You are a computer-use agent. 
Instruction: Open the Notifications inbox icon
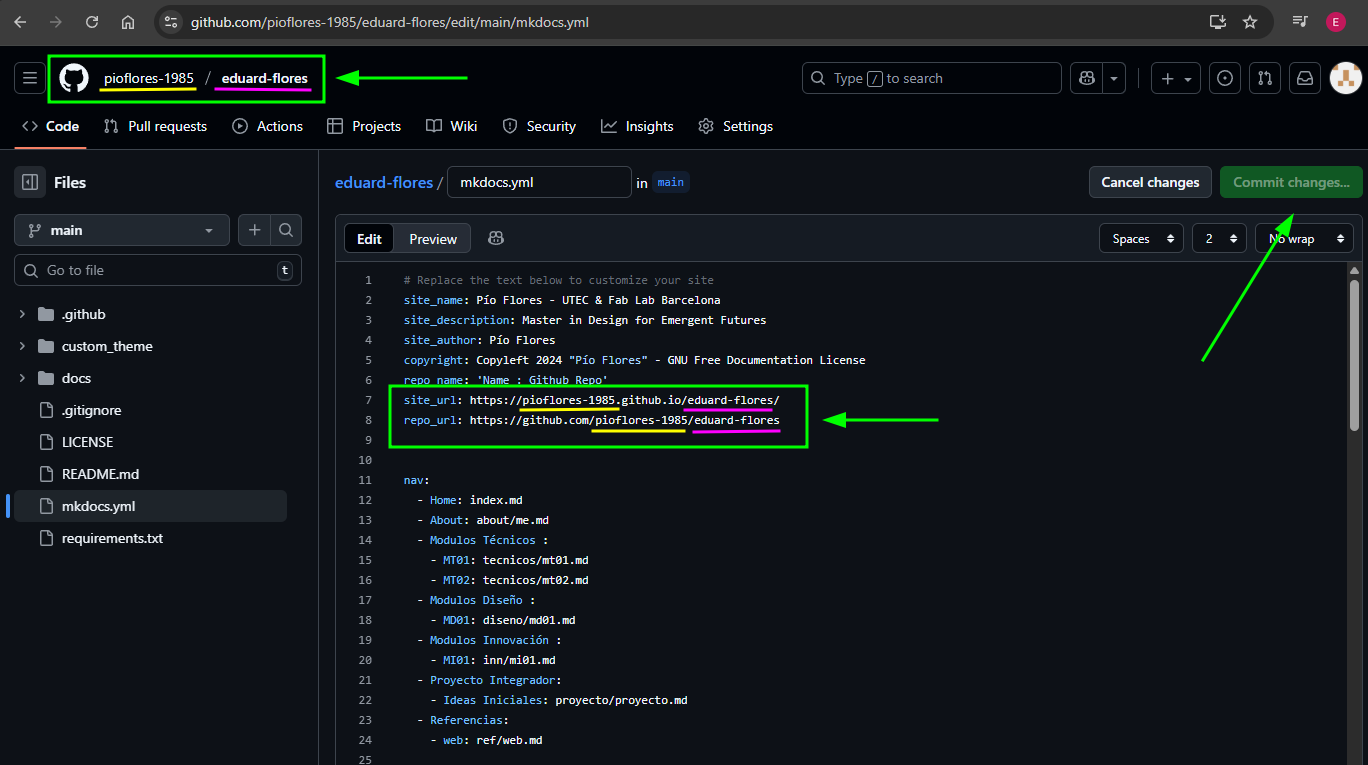[1305, 78]
